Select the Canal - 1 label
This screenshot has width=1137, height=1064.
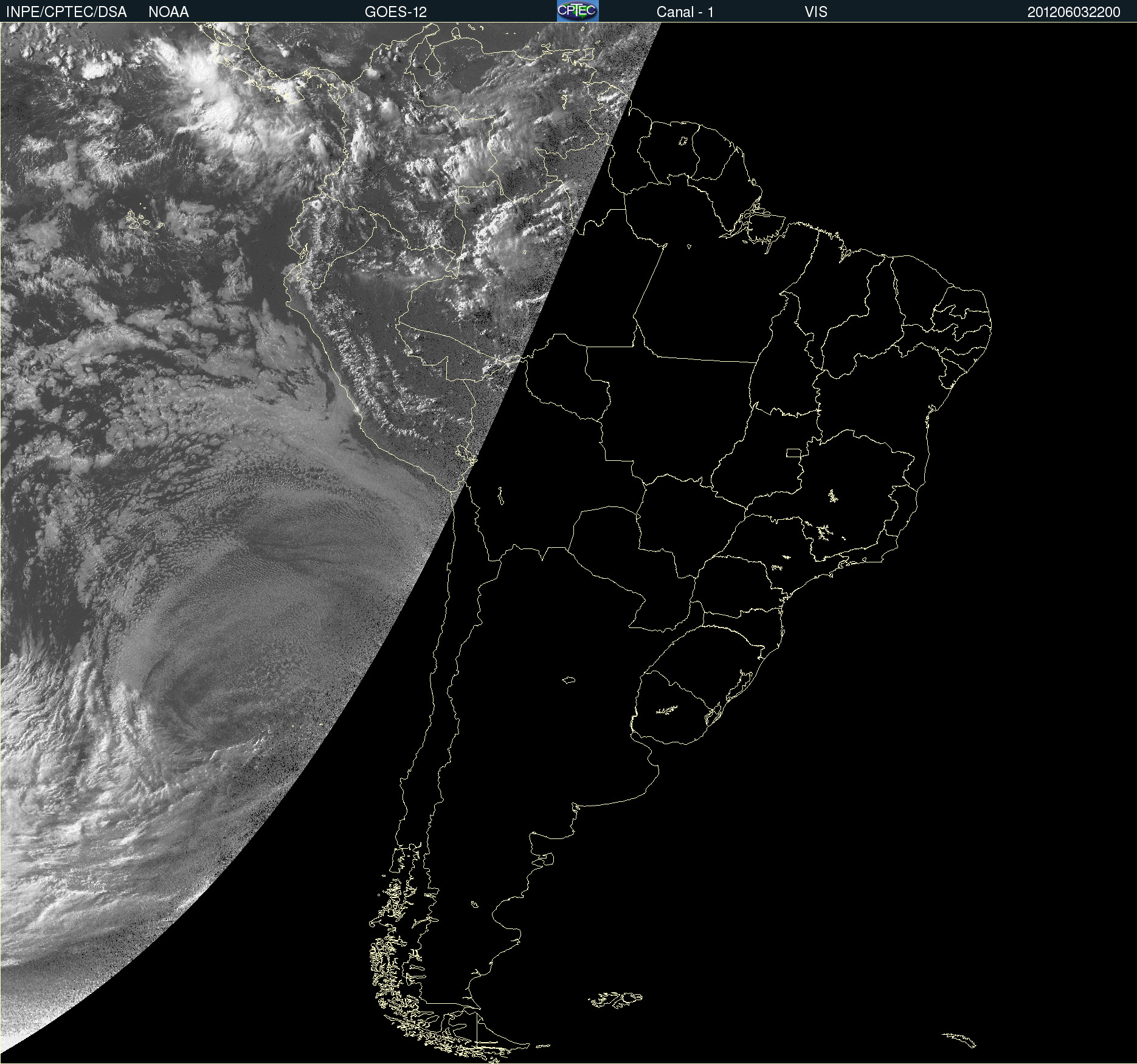tap(685, 12)
